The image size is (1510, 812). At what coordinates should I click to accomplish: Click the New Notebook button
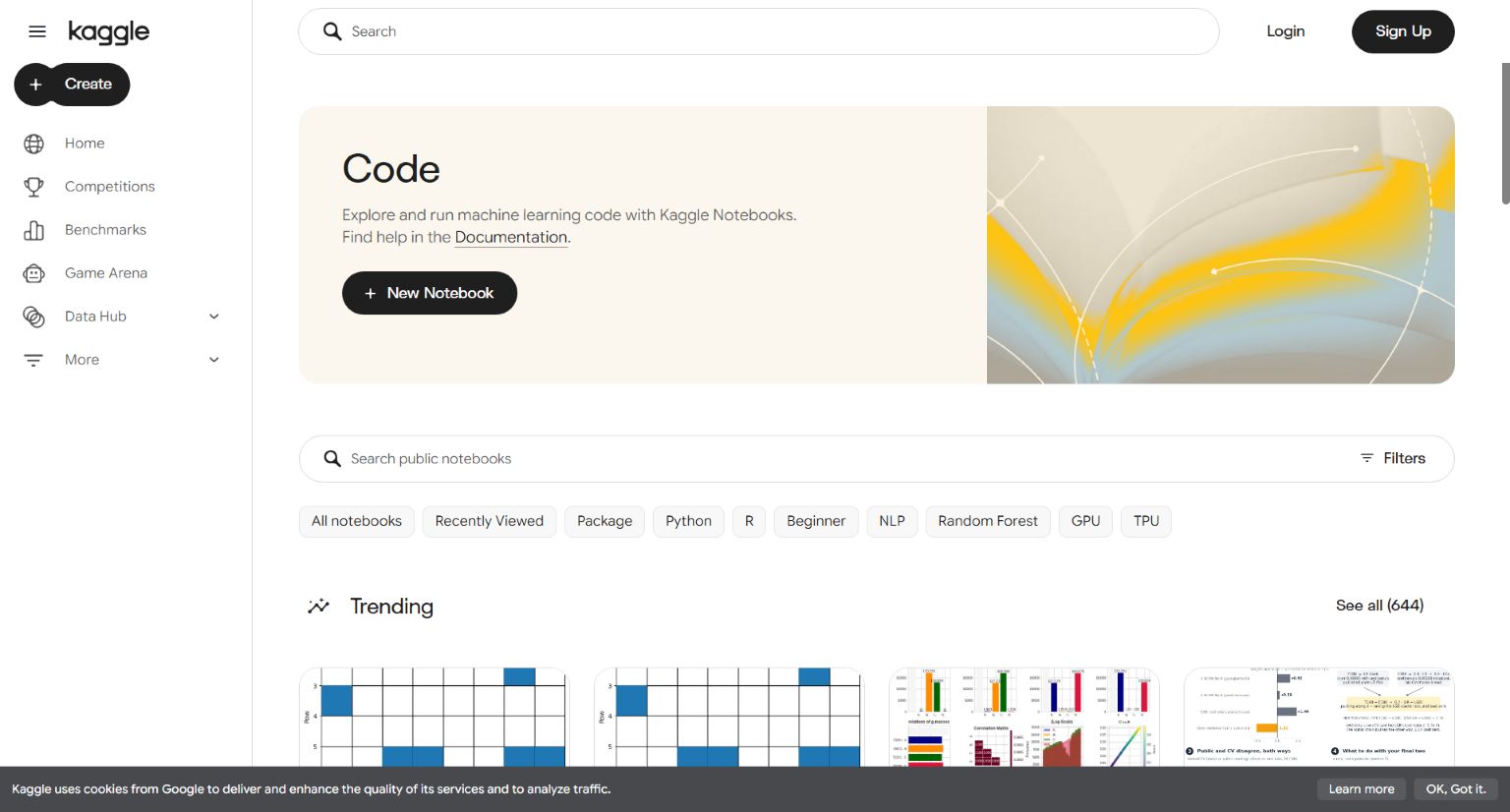430,293
